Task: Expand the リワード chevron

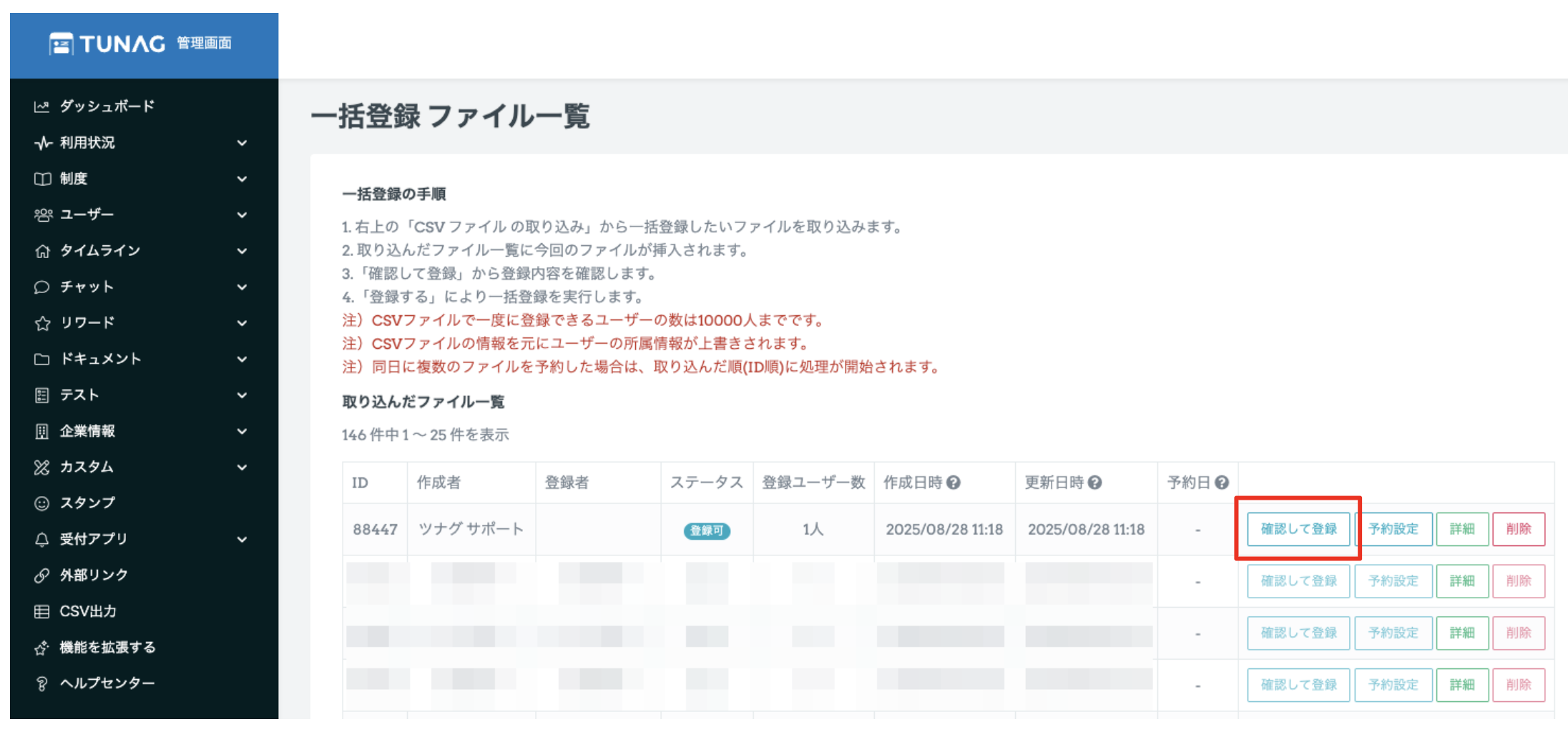Action: click(242, 323)
